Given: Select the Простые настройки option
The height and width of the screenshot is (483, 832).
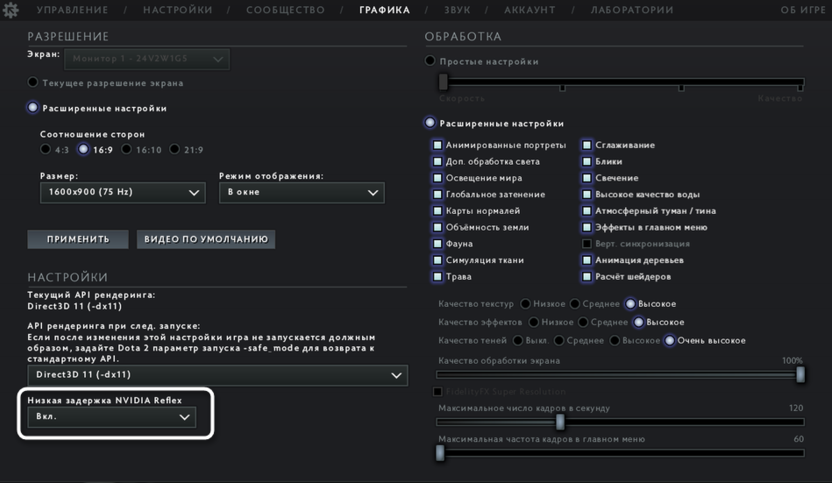Looking at the screenshot, I should point(431,62).
